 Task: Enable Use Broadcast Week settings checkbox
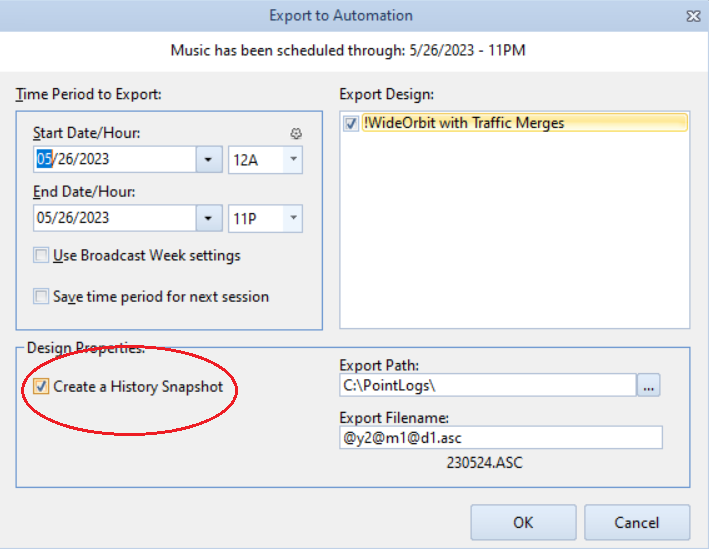(41, 255)
